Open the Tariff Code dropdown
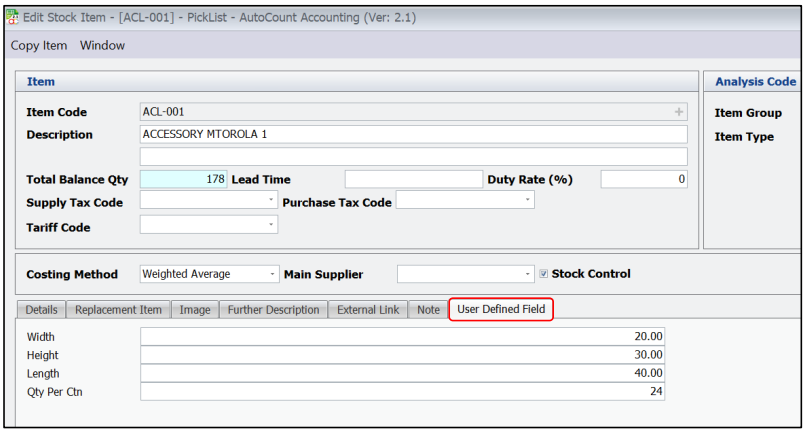The height and width of the screenshot is (431, 806). (x=271, y=225)
